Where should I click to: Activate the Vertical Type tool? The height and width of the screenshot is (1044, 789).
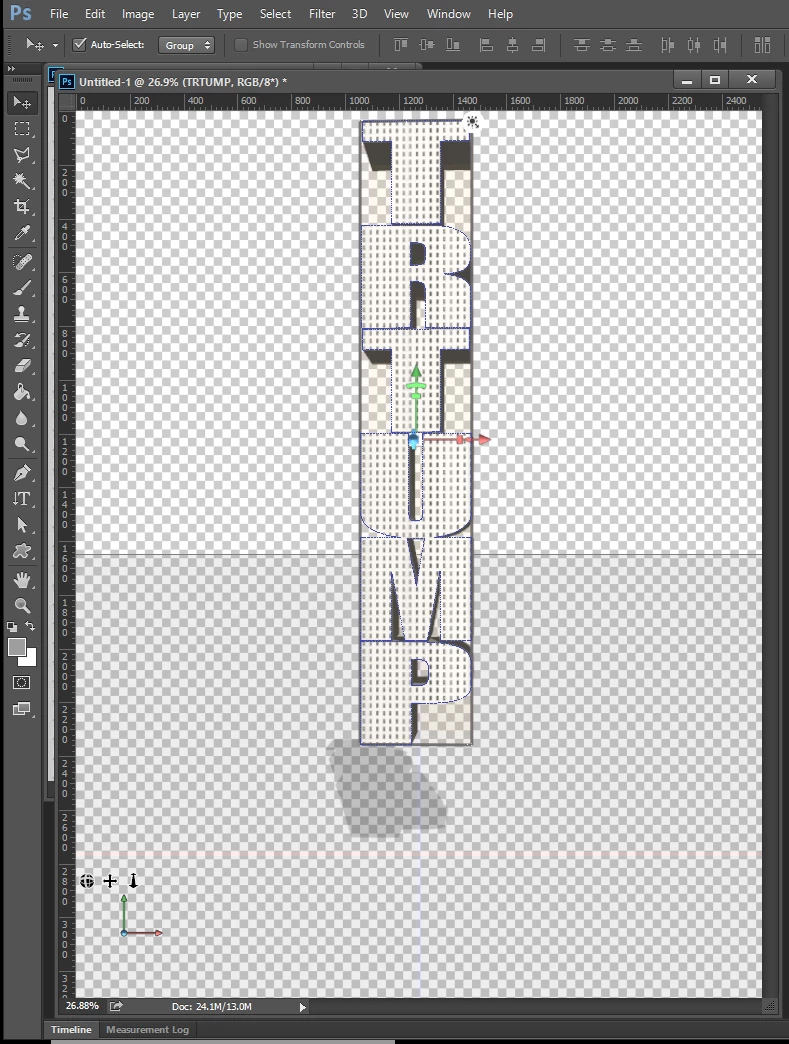tap(22, 499)
